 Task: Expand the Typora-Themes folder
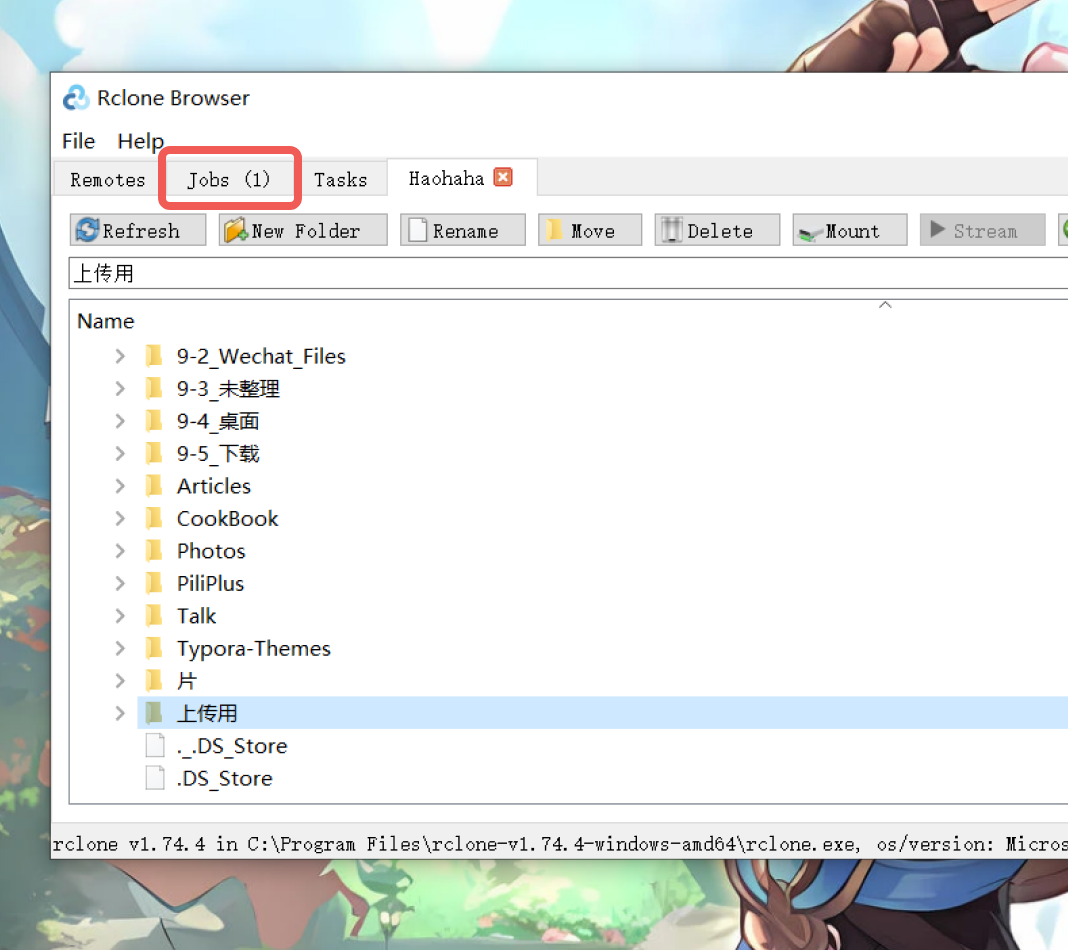point(120,648)
